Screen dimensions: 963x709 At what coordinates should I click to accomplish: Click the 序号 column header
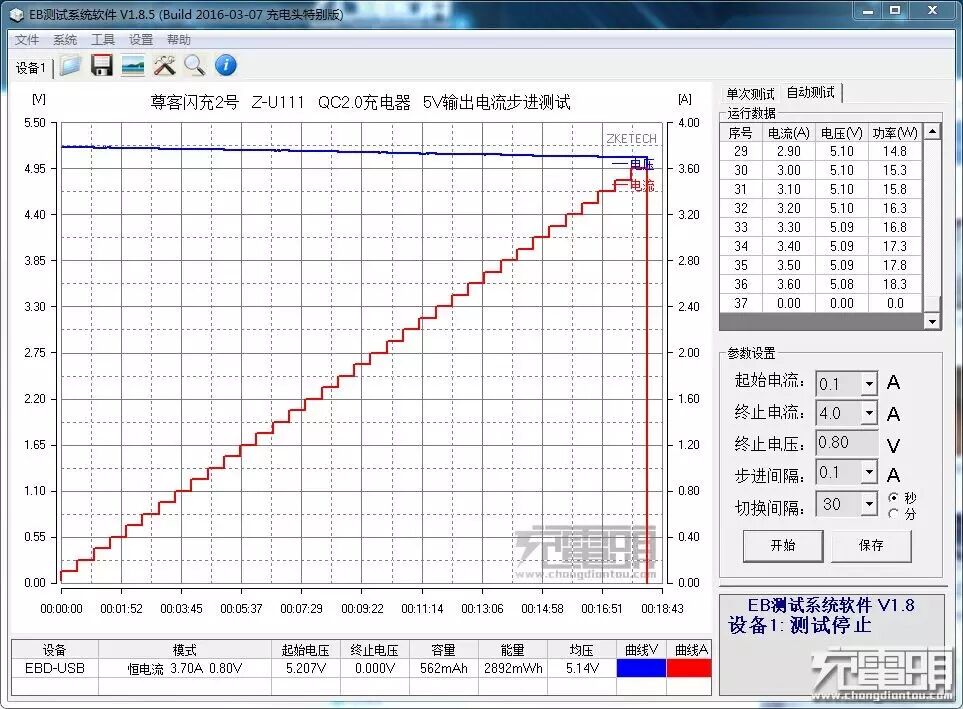pyautogui.click(x=741, y=133)
